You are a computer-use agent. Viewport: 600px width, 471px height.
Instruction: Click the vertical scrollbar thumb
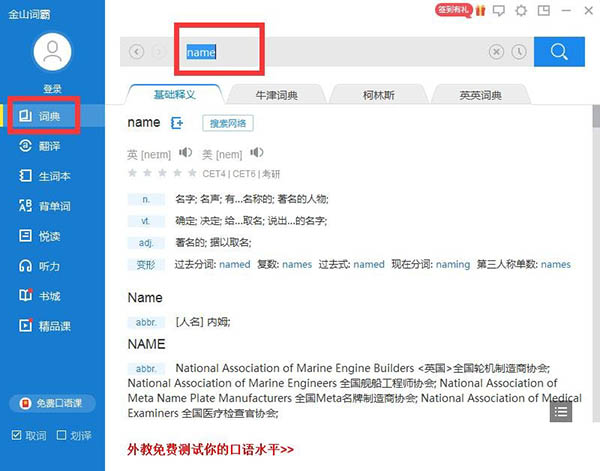[596, 116]
